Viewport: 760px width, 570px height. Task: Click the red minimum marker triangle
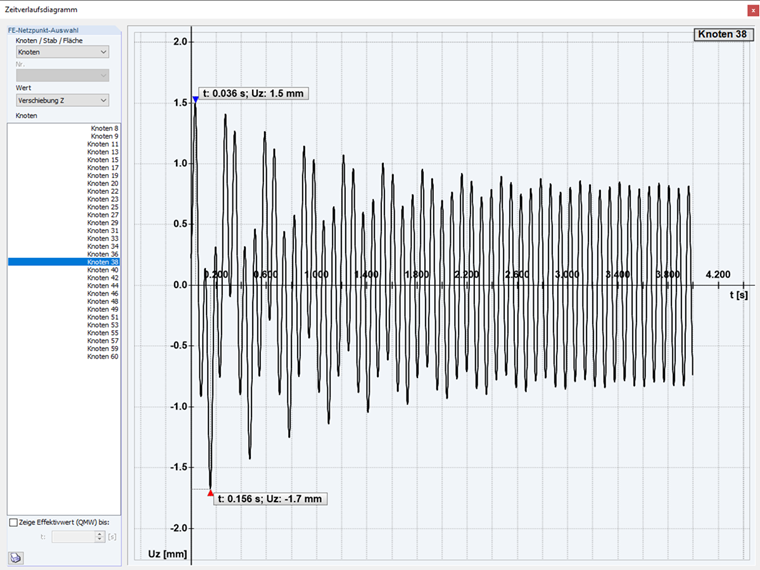pos(210,493)
